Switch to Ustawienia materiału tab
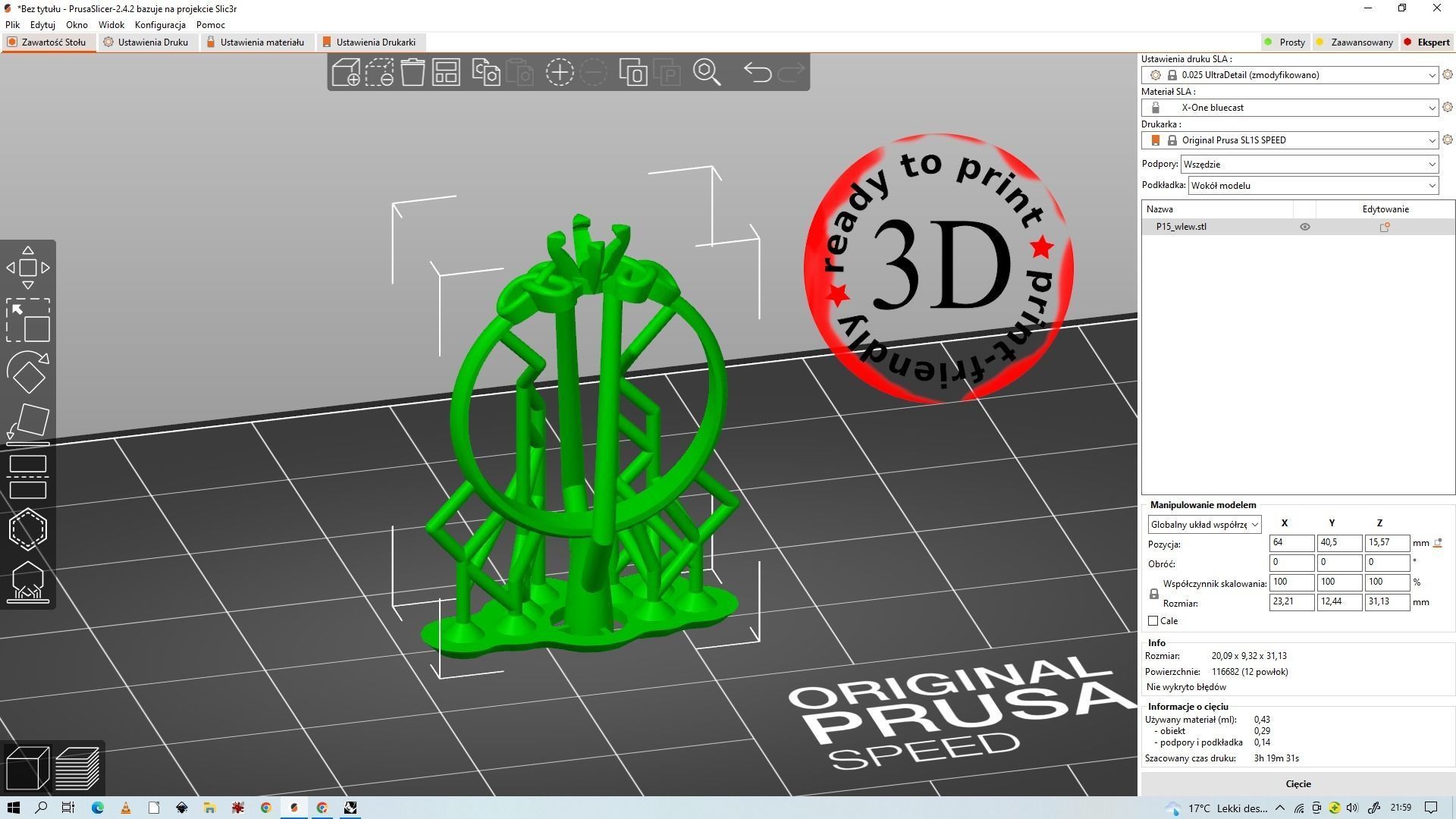Image resolution: width=1456 pixels, height=819 pixels. point(256,42)
